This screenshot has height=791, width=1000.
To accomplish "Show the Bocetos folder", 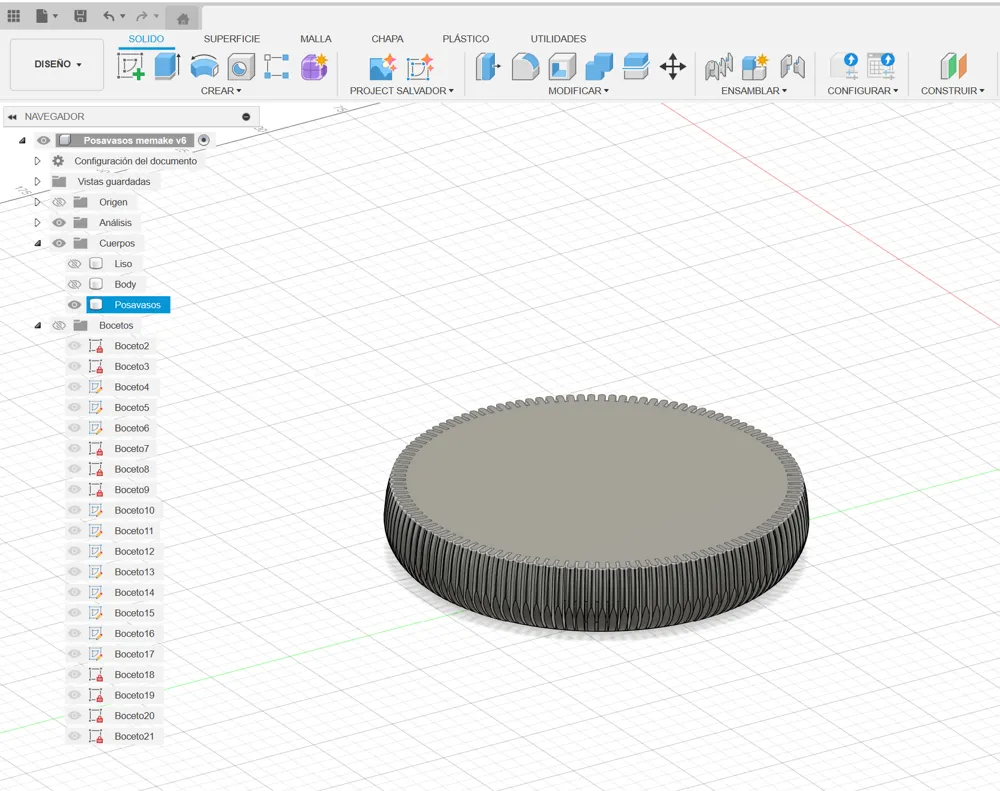I will [59, 325].
